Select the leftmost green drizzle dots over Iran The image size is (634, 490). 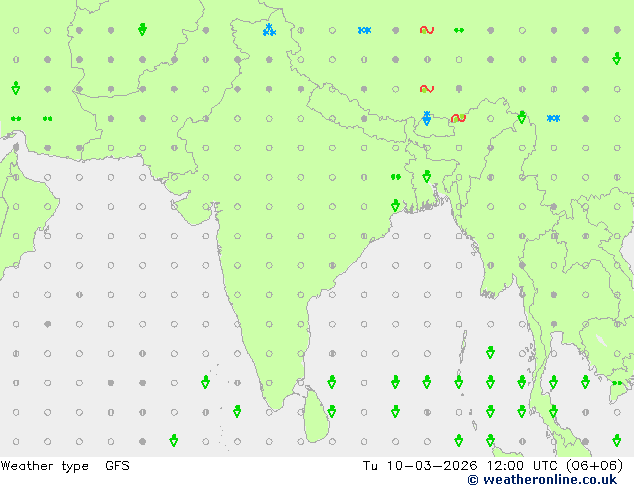pos(16,118)
